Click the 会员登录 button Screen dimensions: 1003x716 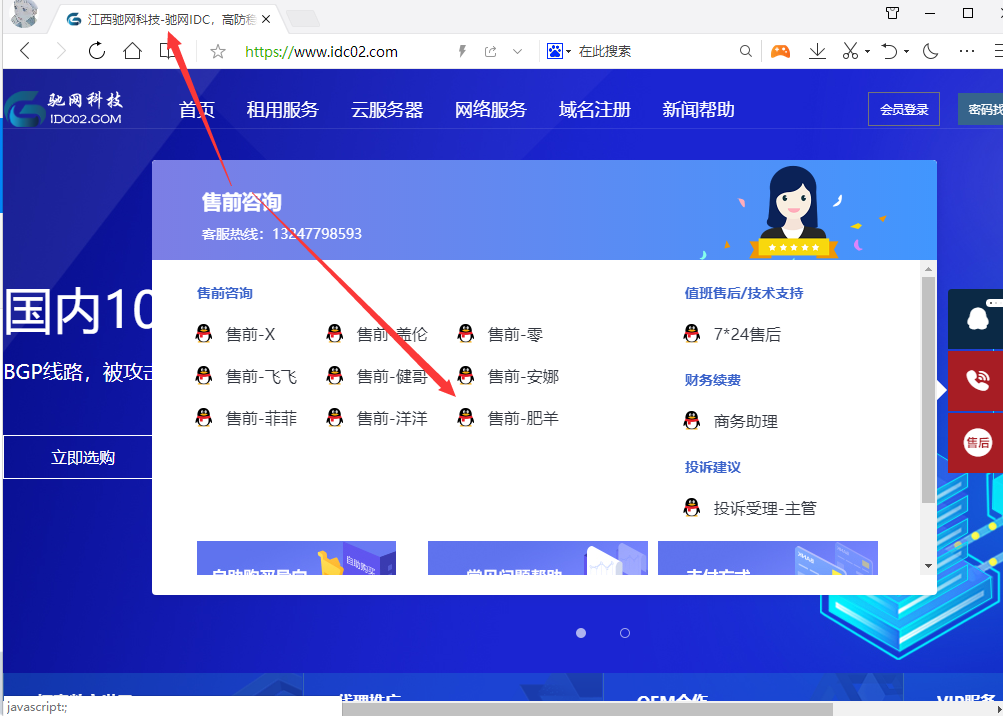(903, 109)
